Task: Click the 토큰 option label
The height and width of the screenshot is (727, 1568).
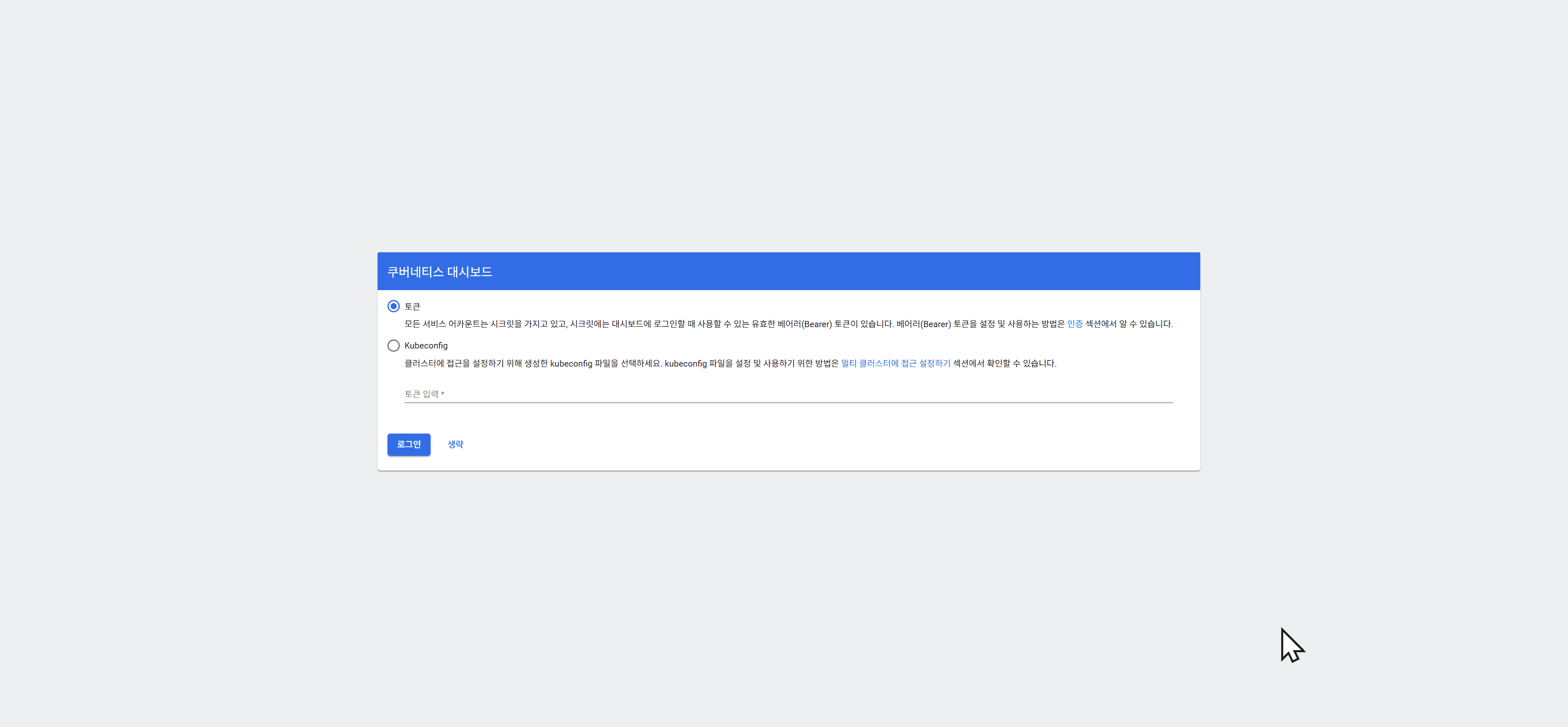Action: point(412,306)
